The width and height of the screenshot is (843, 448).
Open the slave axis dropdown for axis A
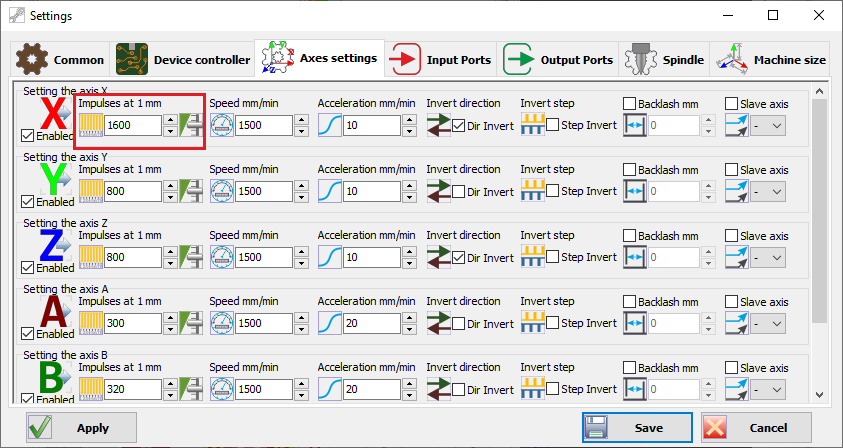[768, 324]
